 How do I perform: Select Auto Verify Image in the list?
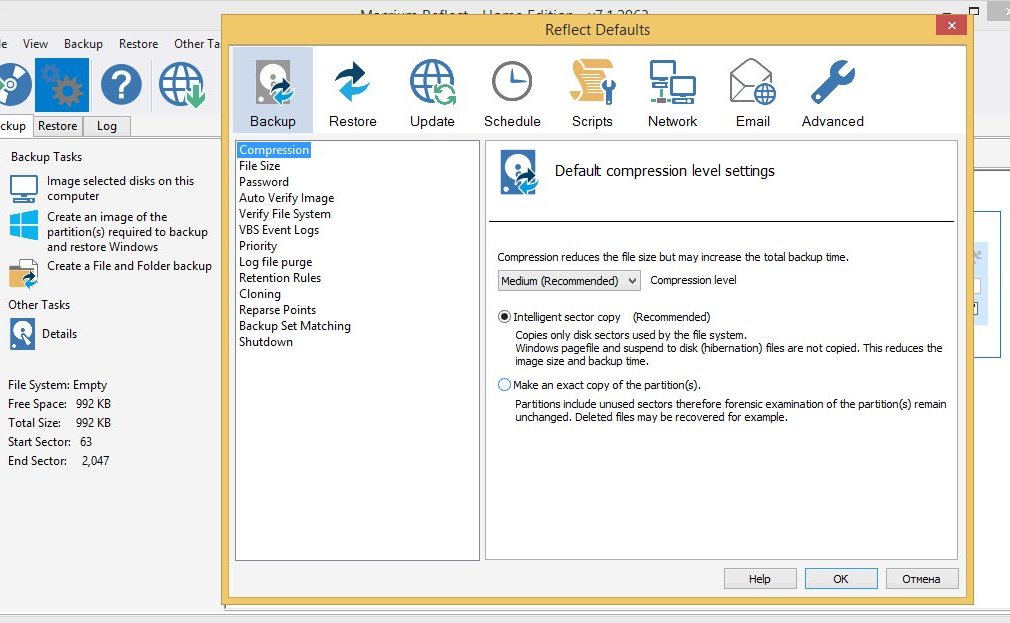coord(287,198)
